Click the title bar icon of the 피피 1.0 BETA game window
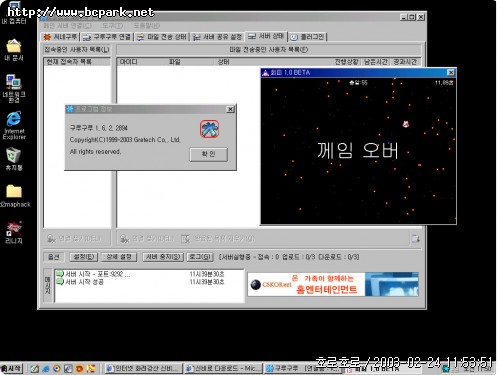 pyautogui.click(x=265, y=73)
